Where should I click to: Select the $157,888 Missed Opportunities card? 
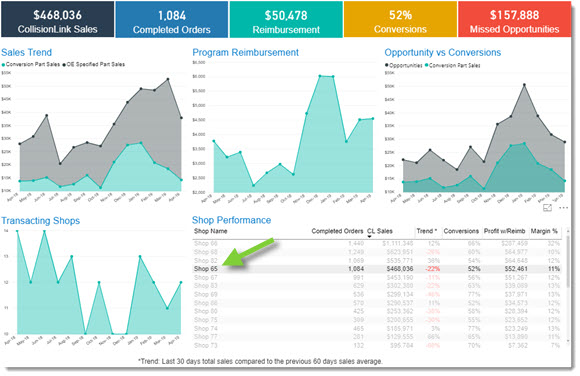coord(515,19)
